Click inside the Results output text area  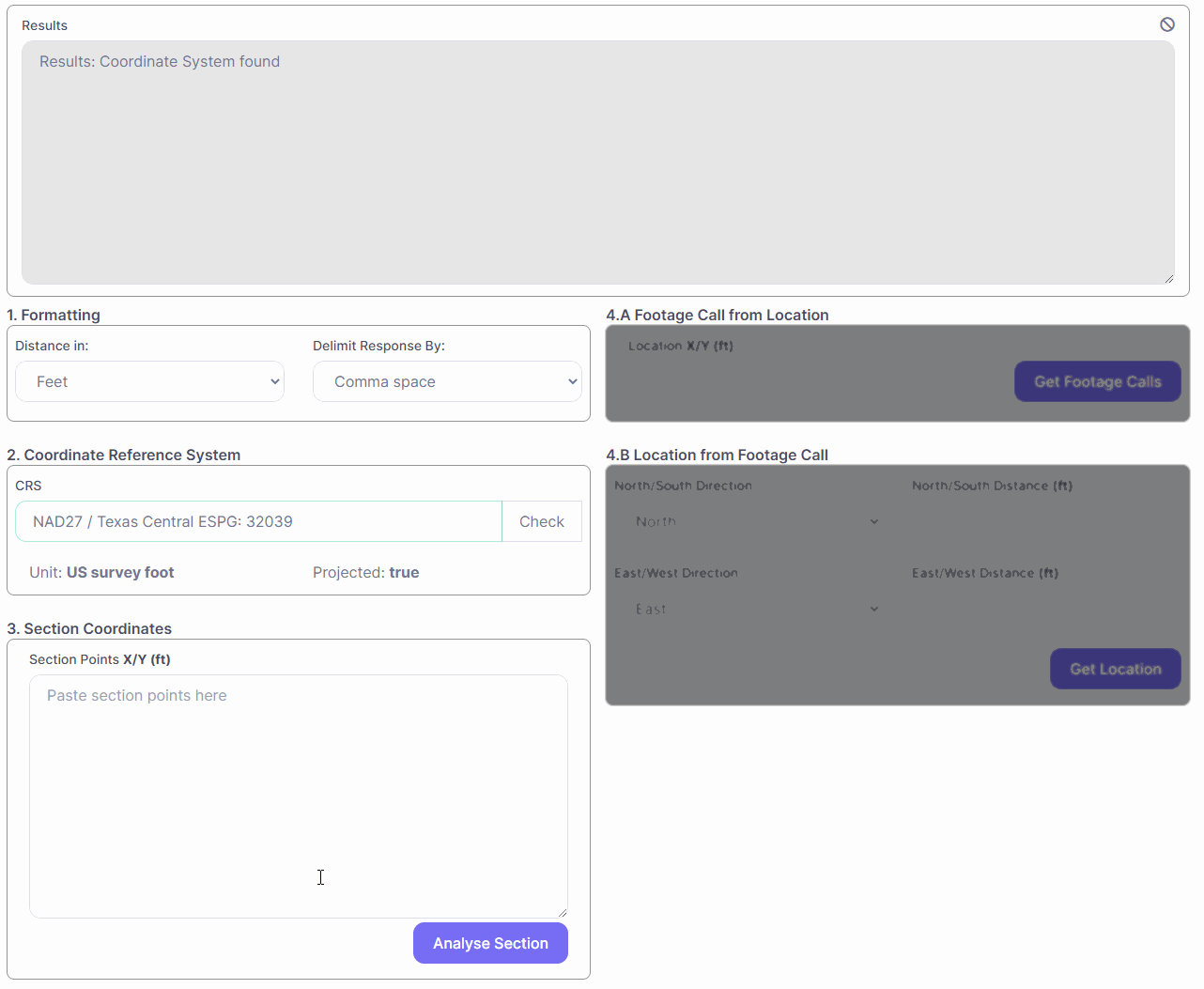[x=597, y=162]
